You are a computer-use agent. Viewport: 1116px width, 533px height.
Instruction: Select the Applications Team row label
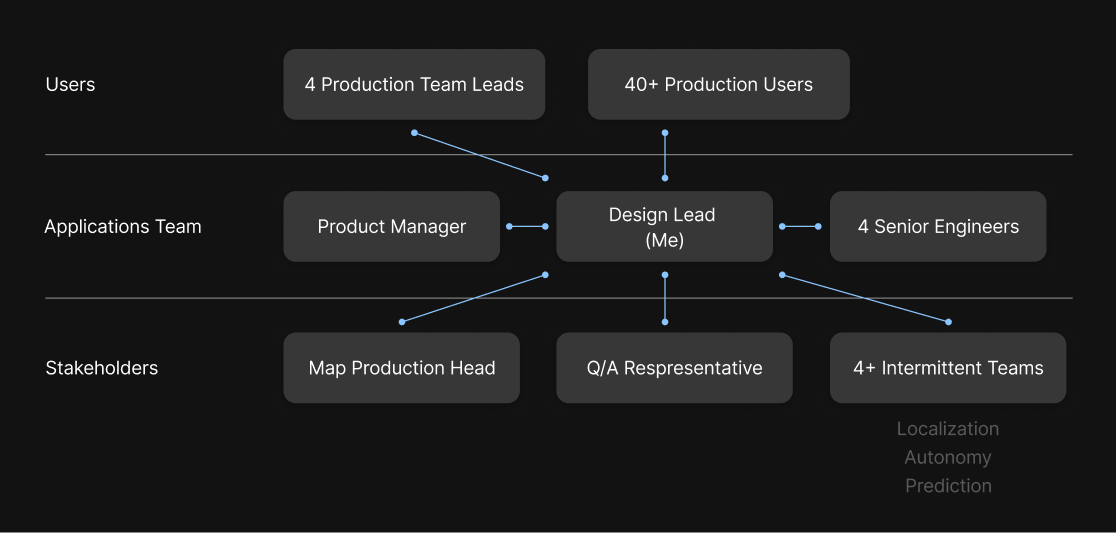122,227
